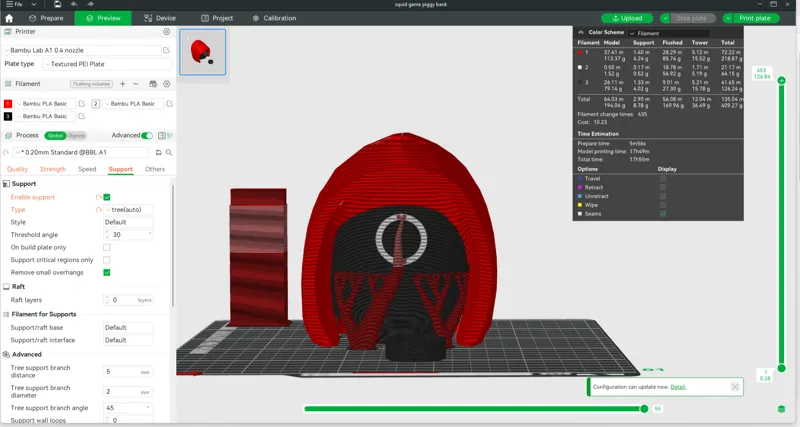The height and width of the screenshot is (427, 800).
Task: Switch to the Project tab
Action: tap(217, 18)
